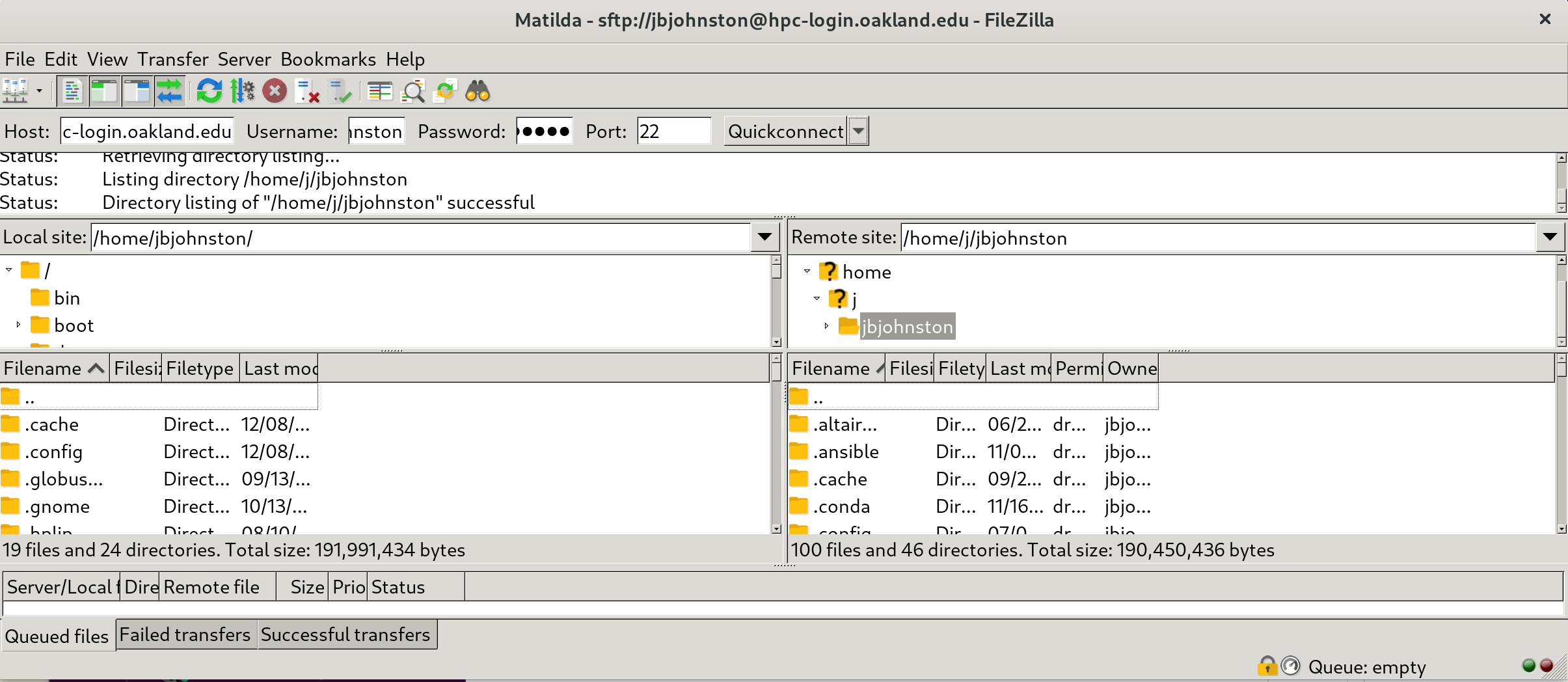The image size is (1568, 682).
Task: Switch to Queued files tab
Action: coord(57,636)
